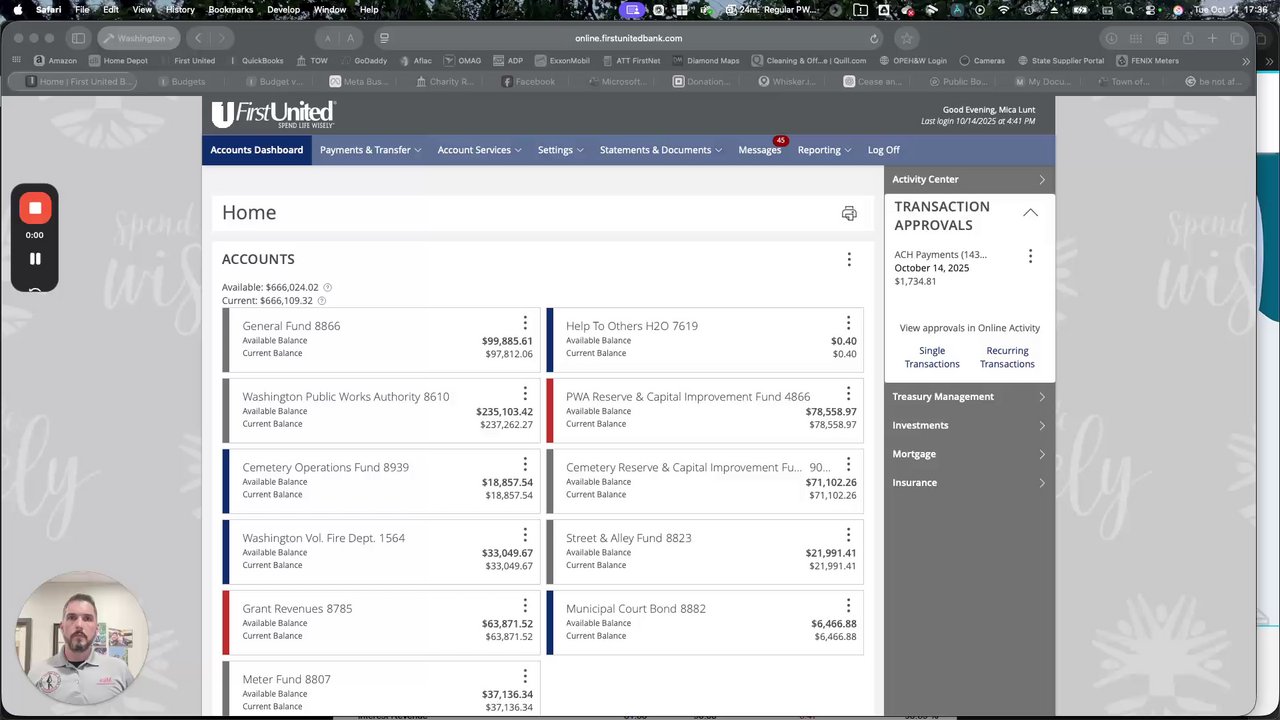
Task: Collapse the Transaction Approvals panel
Action: (1030, 213)
